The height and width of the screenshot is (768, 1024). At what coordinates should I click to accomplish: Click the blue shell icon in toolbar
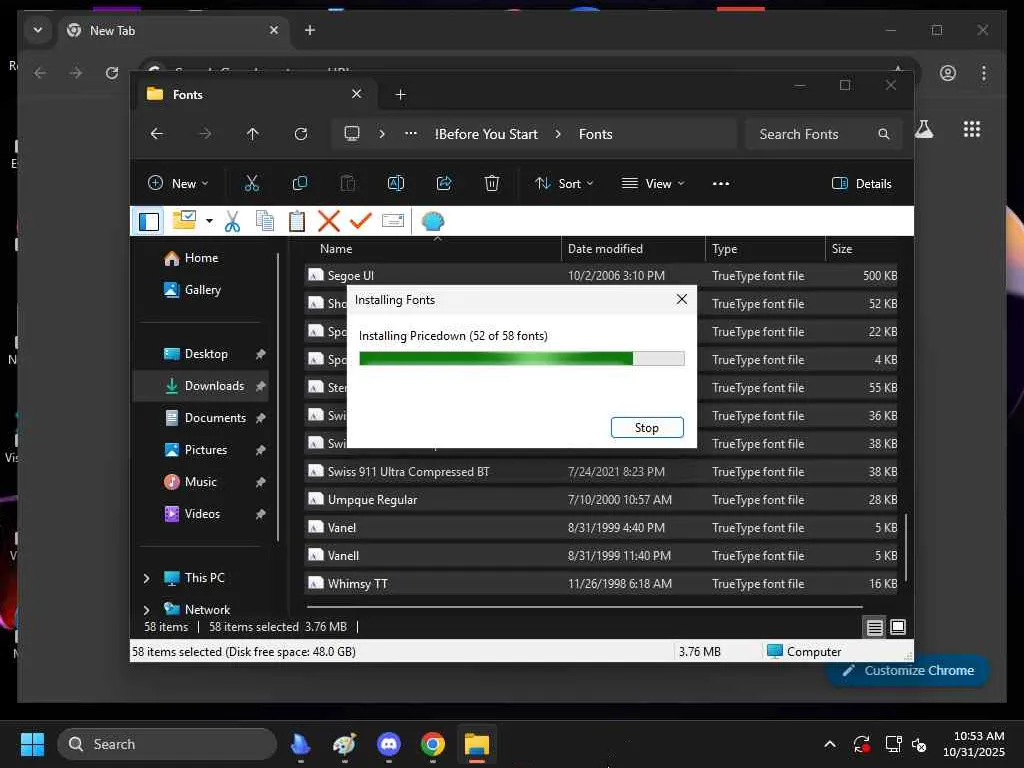point(432,221)
